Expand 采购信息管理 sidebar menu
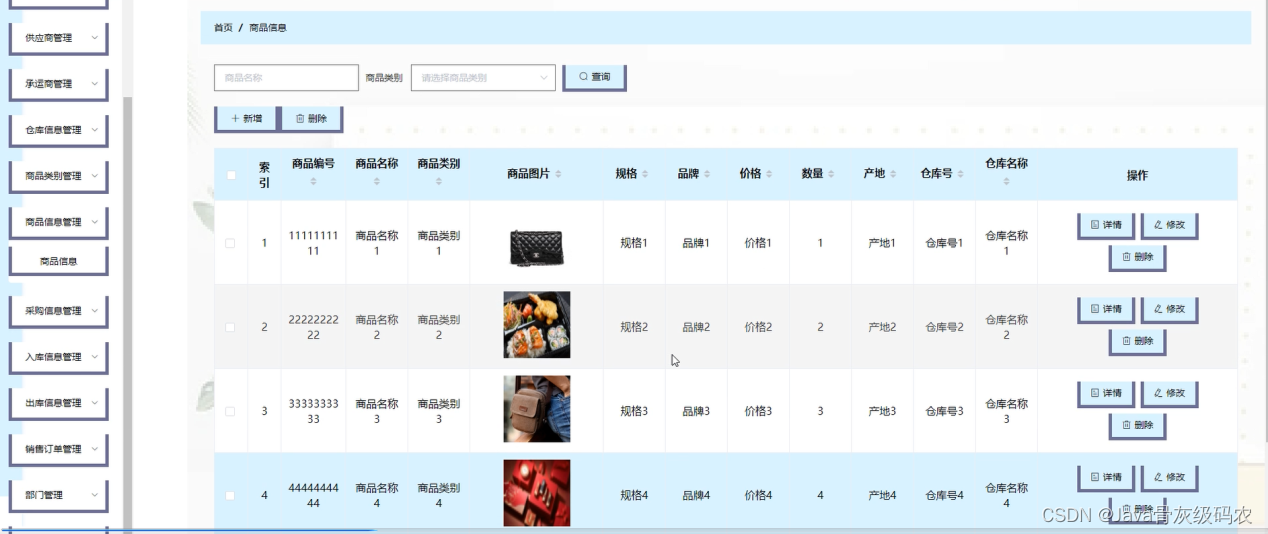This screenshot has height=534, width=1268. (x=58, y=311)
